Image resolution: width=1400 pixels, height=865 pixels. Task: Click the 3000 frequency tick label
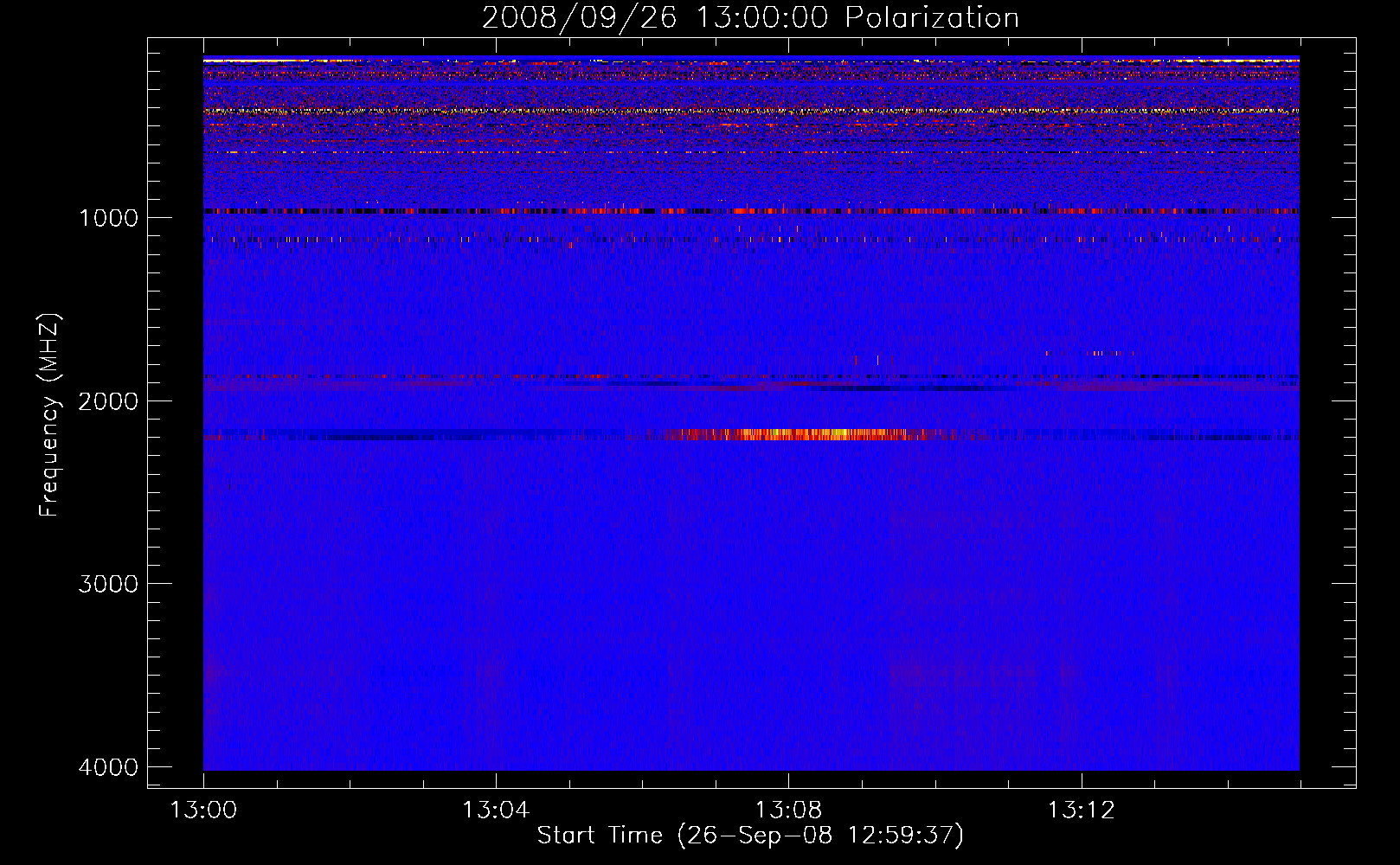tap(108, 584)
